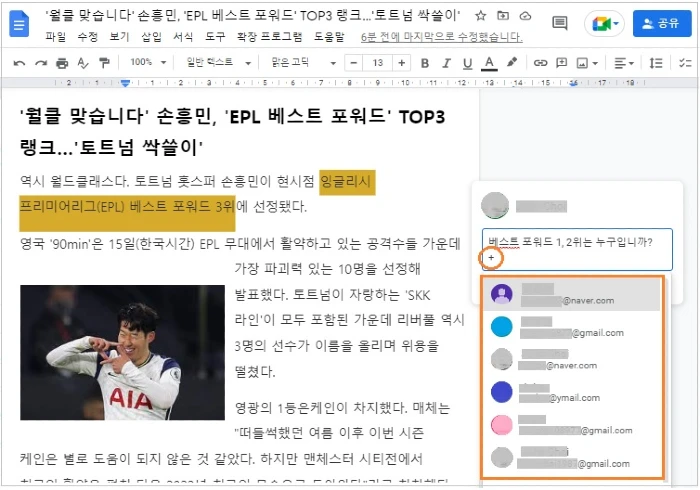Screen dimensions: 700x490
Task: Open the 일반 텍스트 style dropdown
Action: [218, 62]
